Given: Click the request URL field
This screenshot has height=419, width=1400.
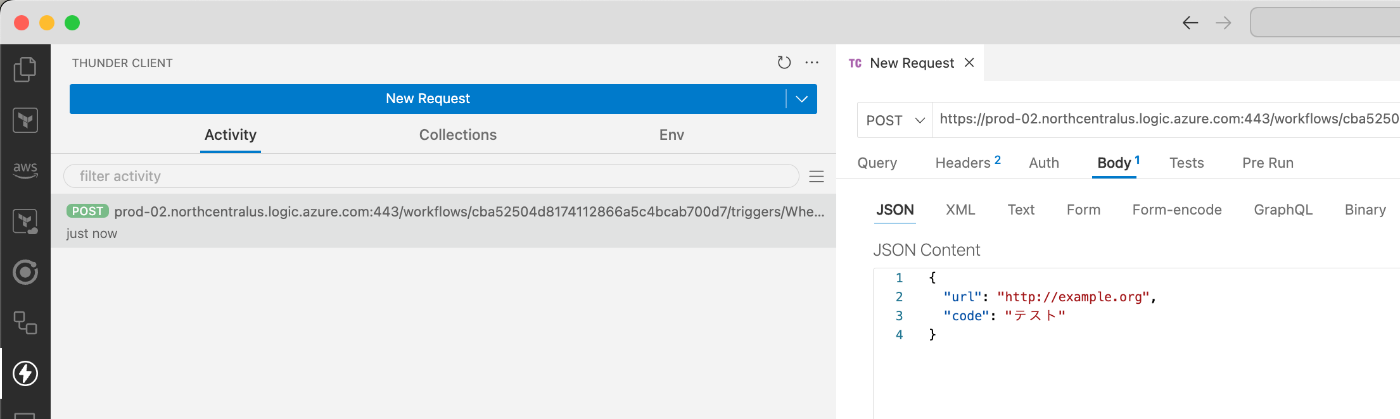Looking at the screenshot, I should click(1166, 120).
